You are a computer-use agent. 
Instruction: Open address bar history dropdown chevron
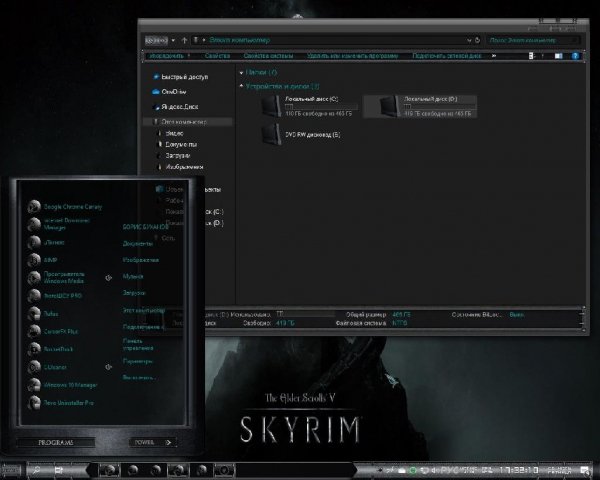(469, 40)
